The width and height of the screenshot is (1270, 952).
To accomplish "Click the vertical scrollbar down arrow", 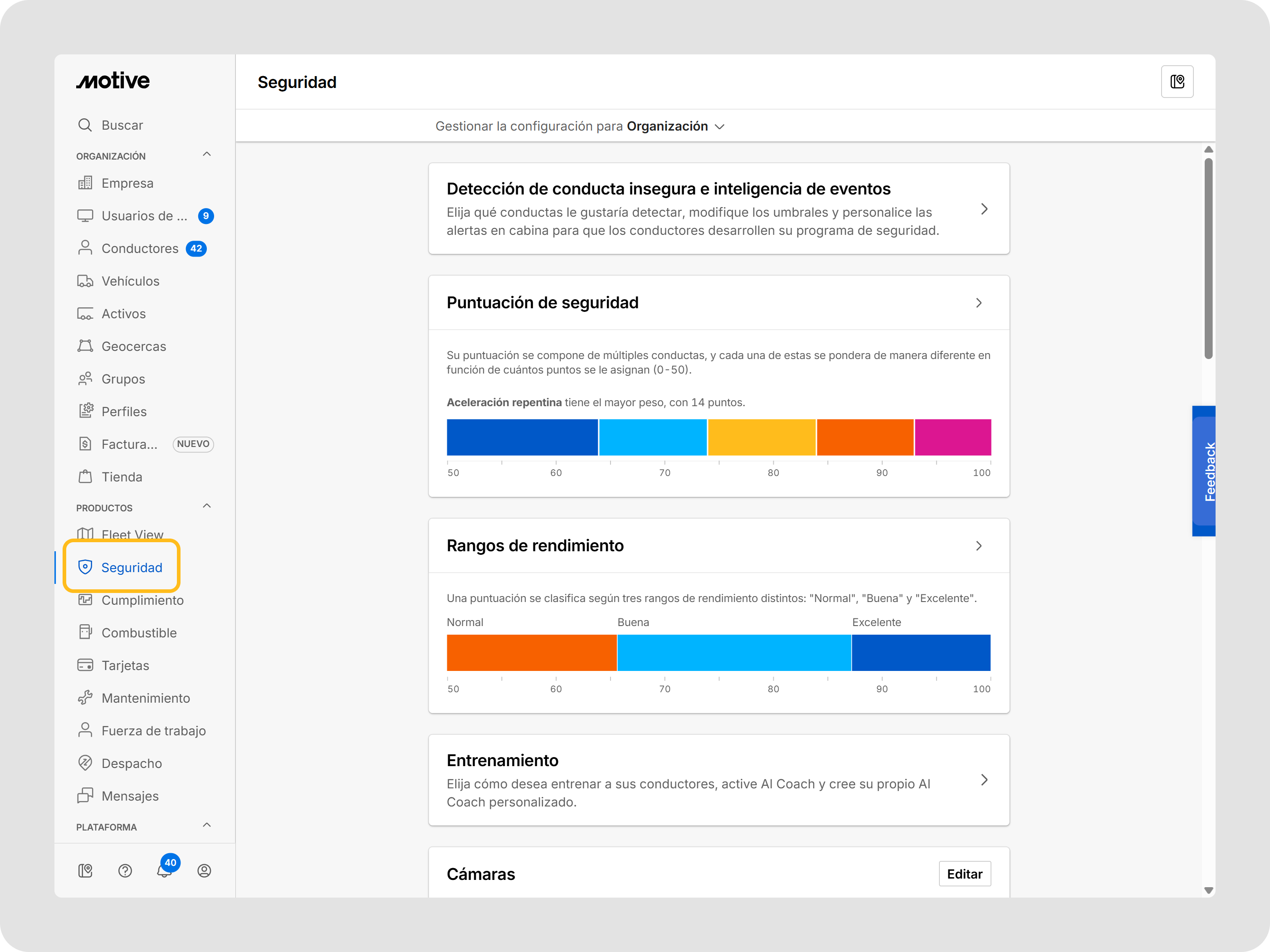I will 1209,891.
